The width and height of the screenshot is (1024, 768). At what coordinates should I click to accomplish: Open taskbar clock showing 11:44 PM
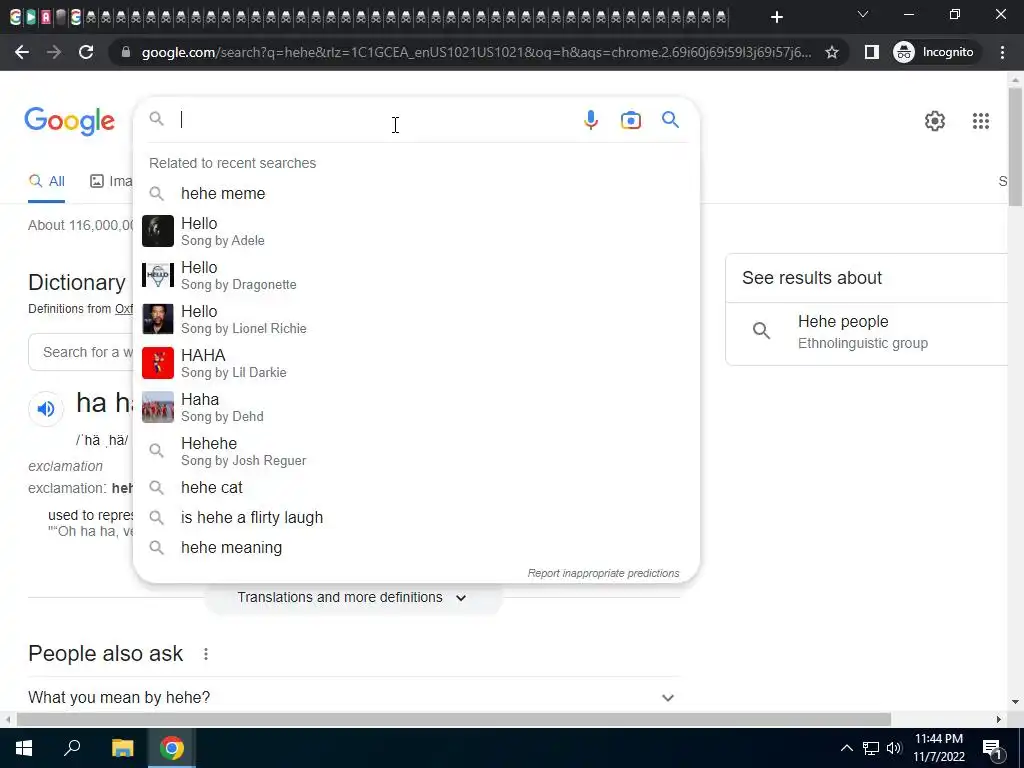coord(938,748)
